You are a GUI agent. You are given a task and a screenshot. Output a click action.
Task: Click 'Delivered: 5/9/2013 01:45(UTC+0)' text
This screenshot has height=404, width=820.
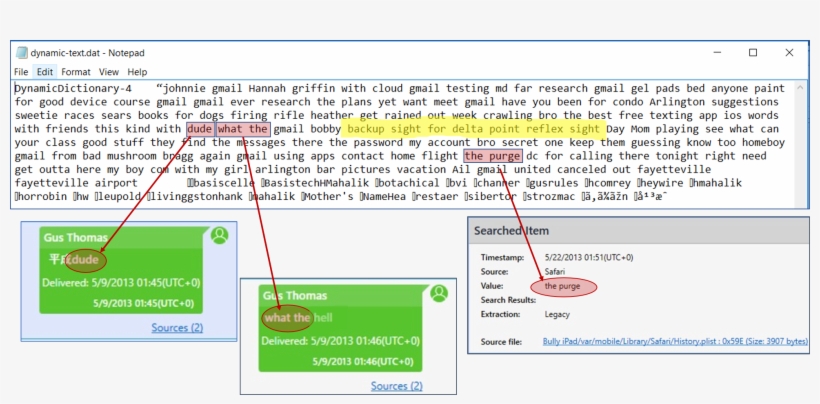coord(121,283)
